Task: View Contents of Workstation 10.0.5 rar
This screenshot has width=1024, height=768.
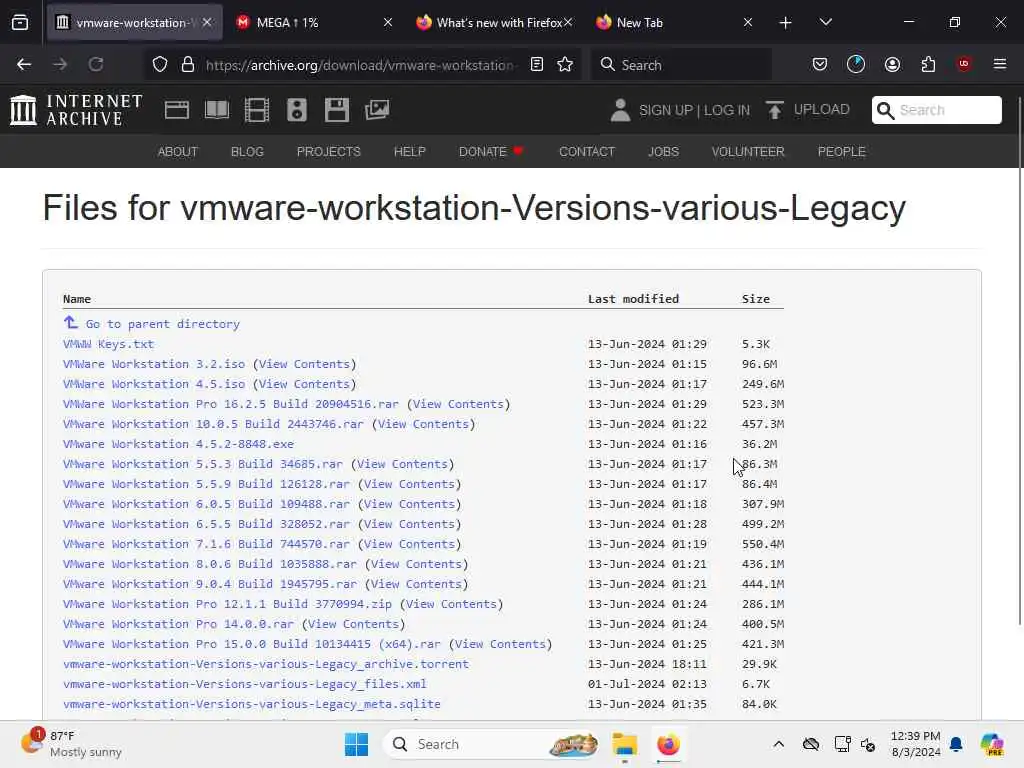Action: coord(424,424)
